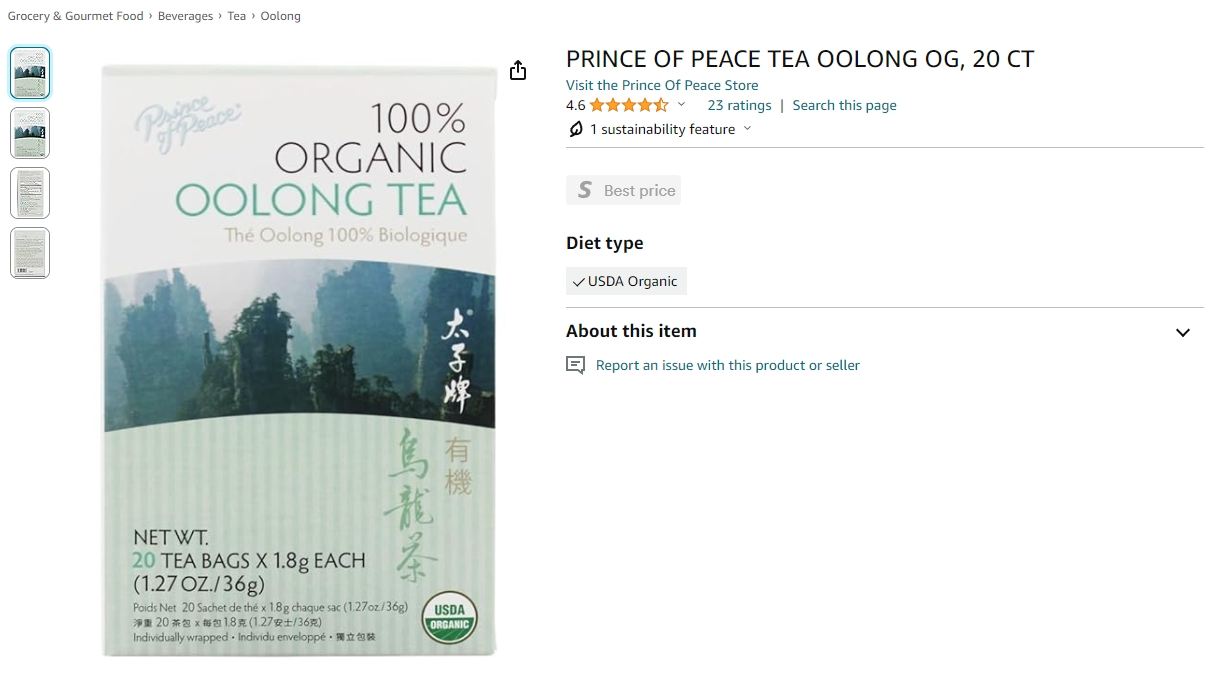Image resolution: width=1211 pixels, height=678 pixels.
Task: Open the Oolong breadcrumb category
Action: [x=281, y=16]
